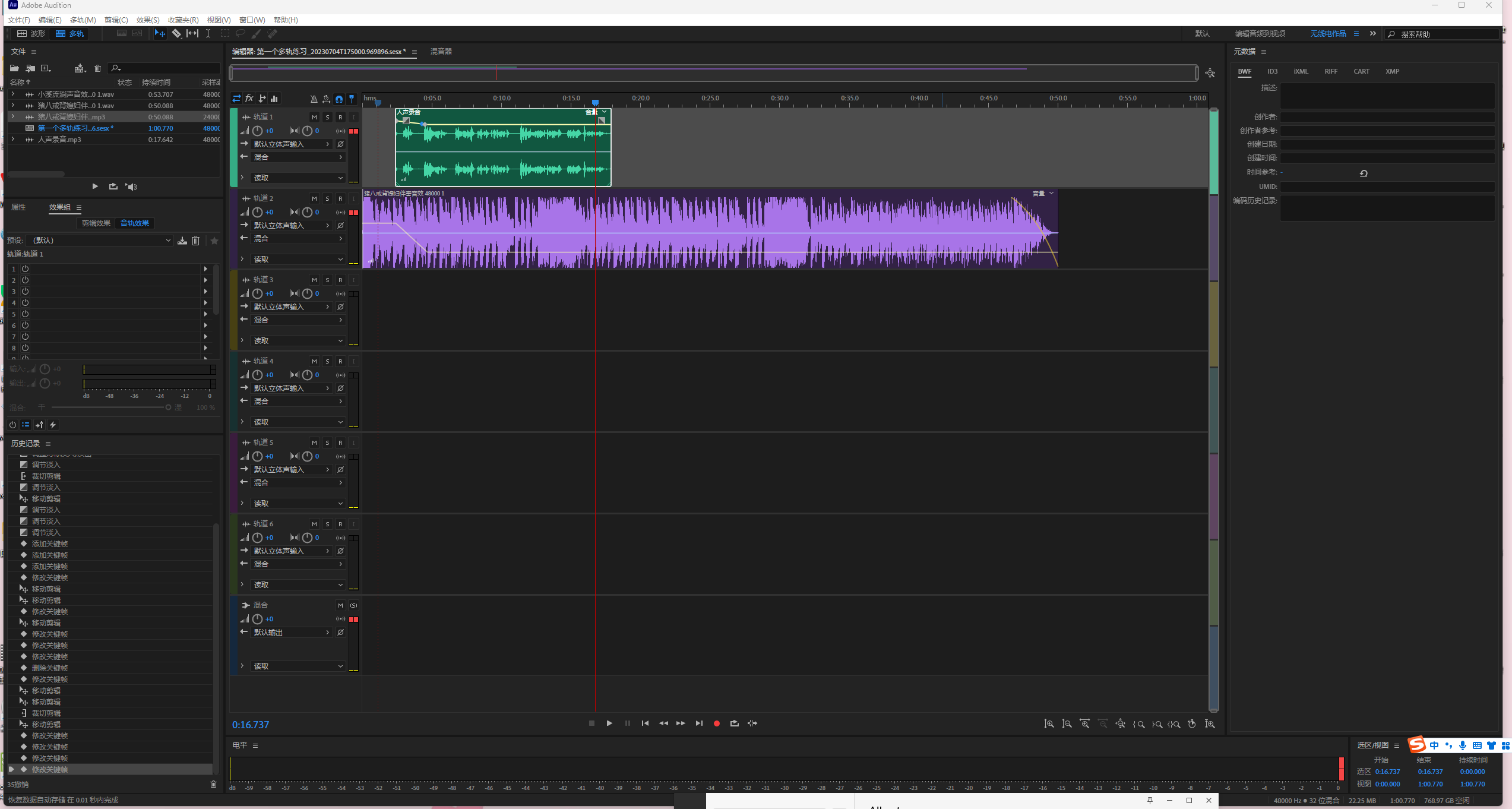The height and width of the screenshot is (809, 1512).
Task: Toggle snapping magnet icon
Action: point(339,99)
